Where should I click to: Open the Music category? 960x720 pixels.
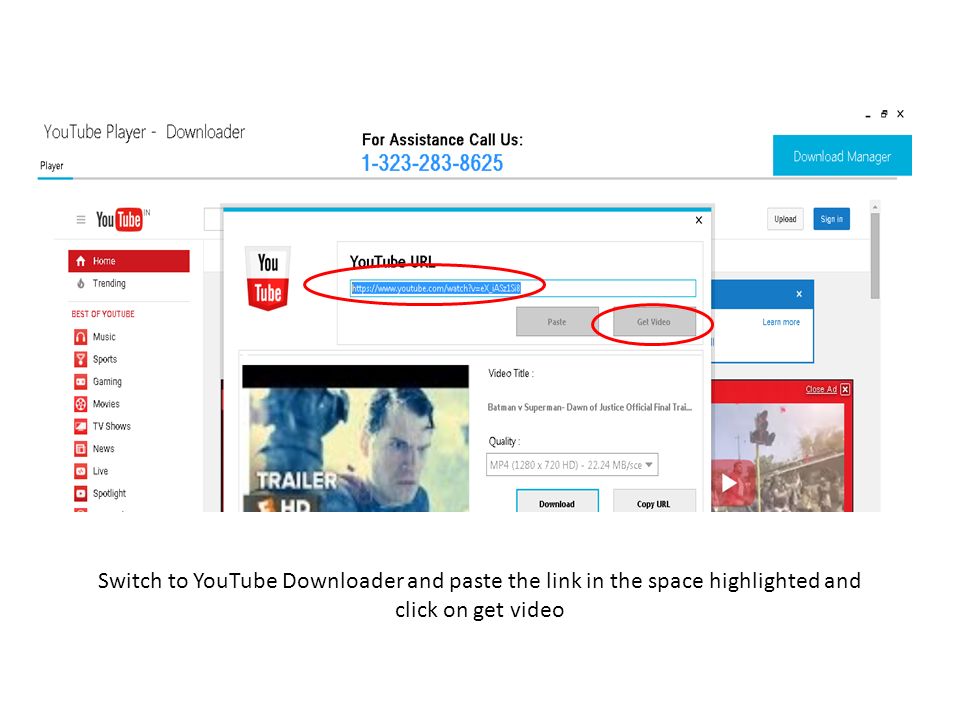pos(104,337)
